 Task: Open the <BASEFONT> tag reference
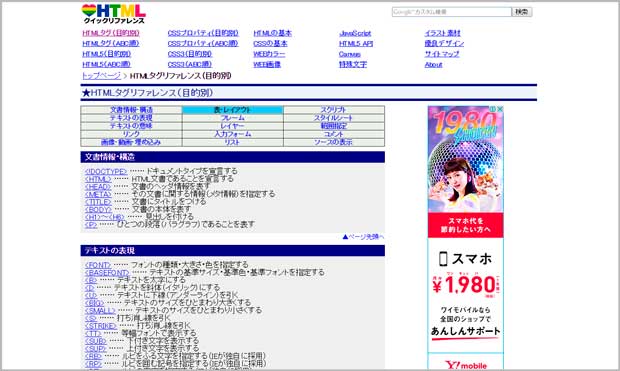(x=107, y=273)
